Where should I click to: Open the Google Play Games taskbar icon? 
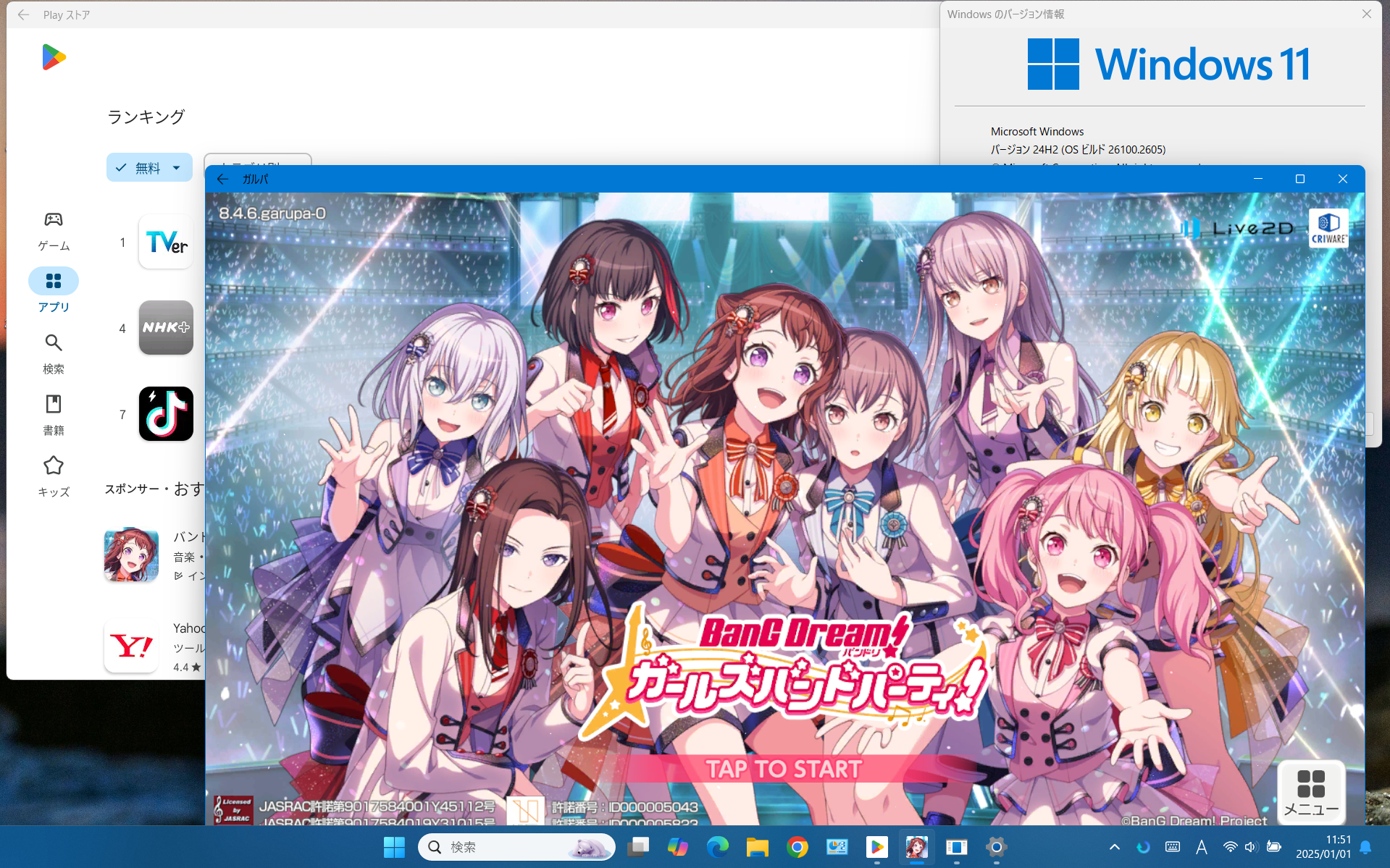(877, 847)
